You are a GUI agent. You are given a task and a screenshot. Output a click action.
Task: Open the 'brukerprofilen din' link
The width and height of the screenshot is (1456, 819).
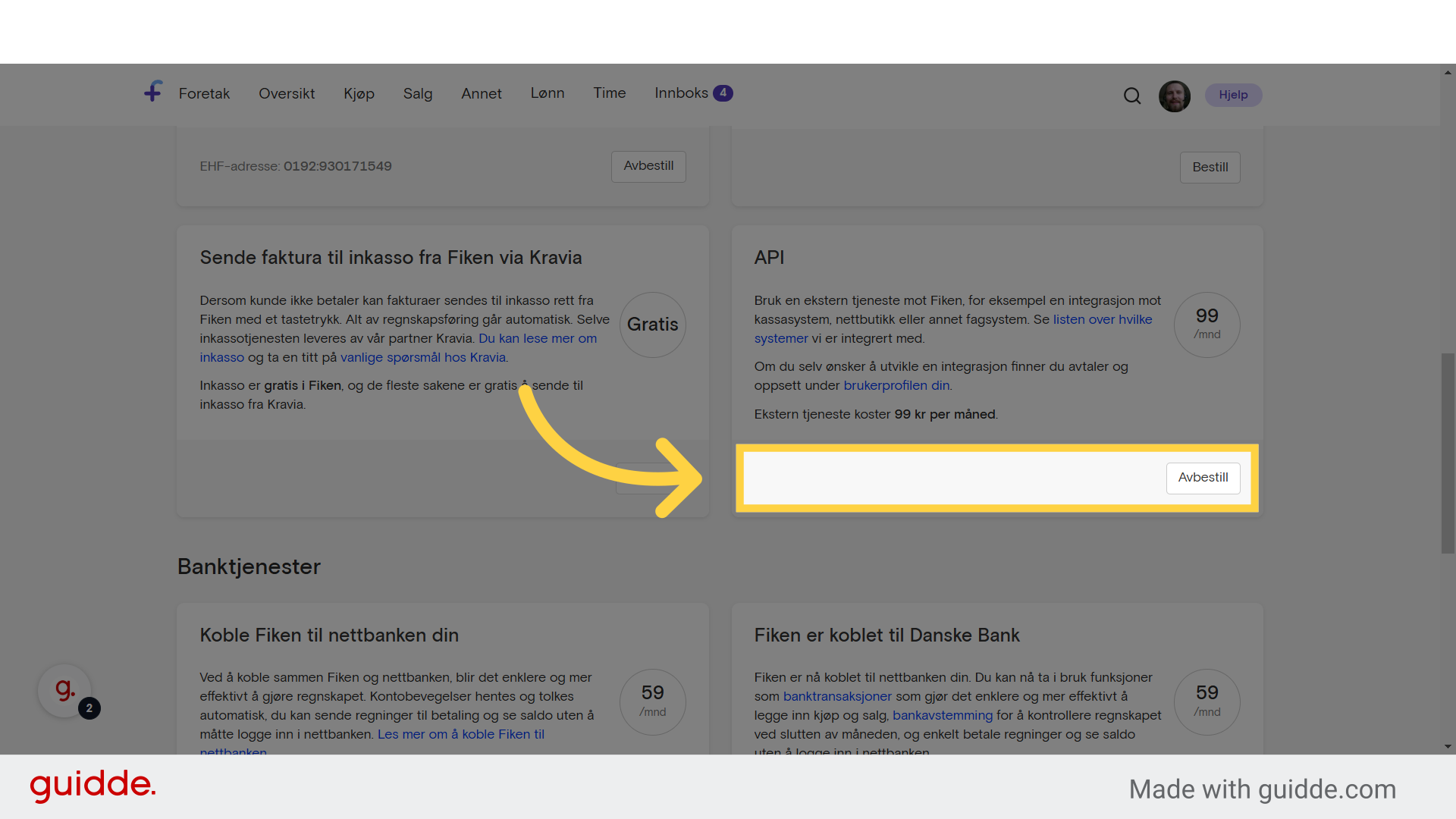(896, 385)
